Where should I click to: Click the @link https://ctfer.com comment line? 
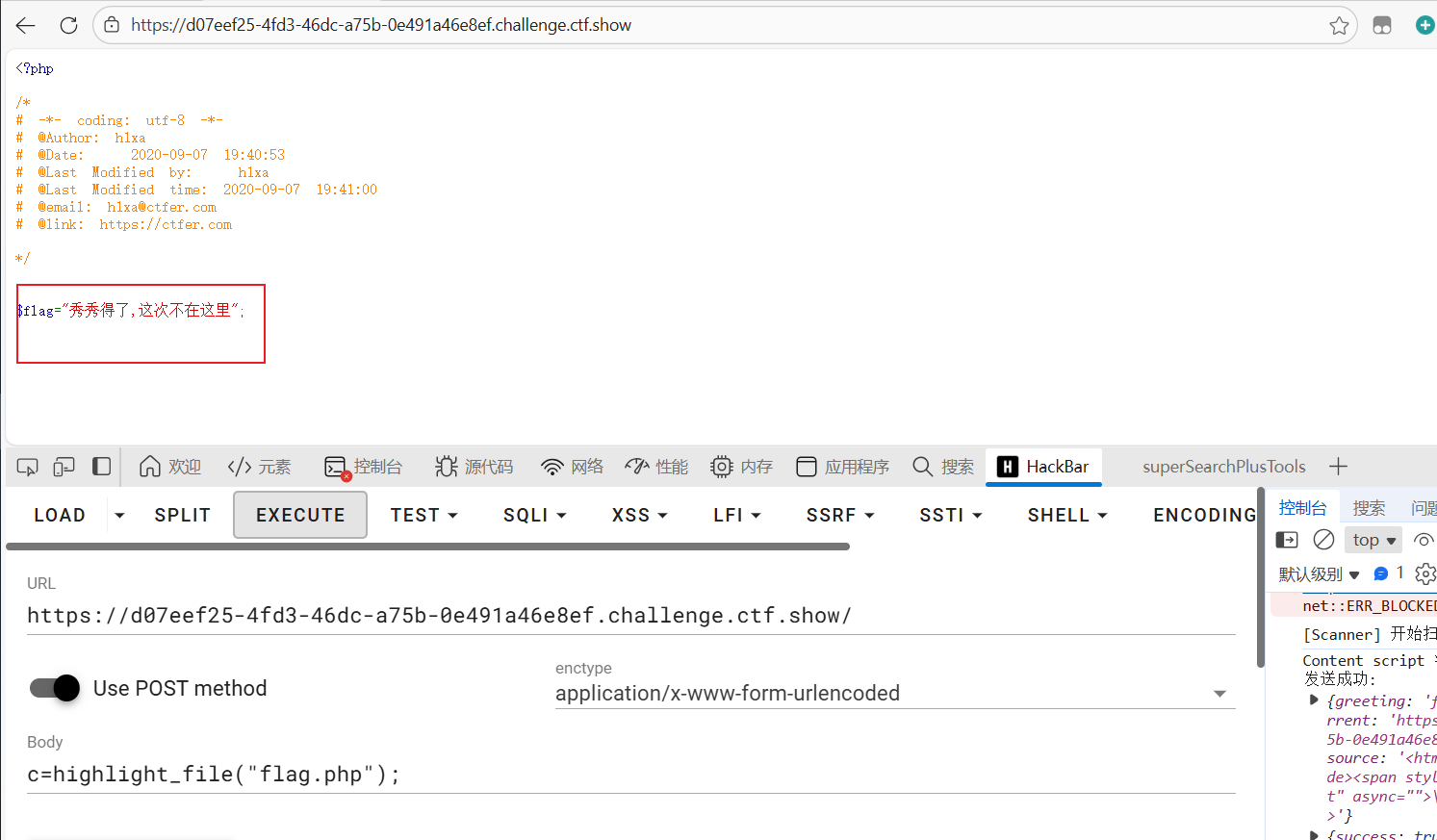tap(124, 224)
